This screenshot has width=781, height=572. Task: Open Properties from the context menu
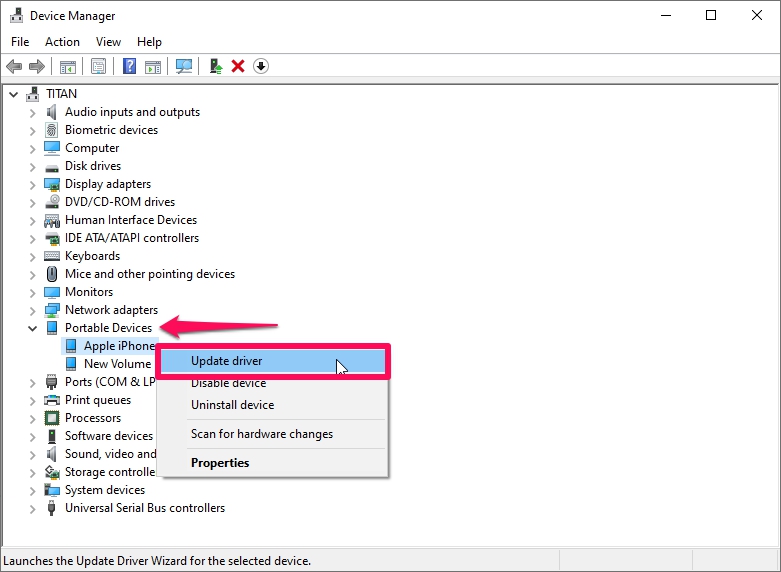pos(273,463)
